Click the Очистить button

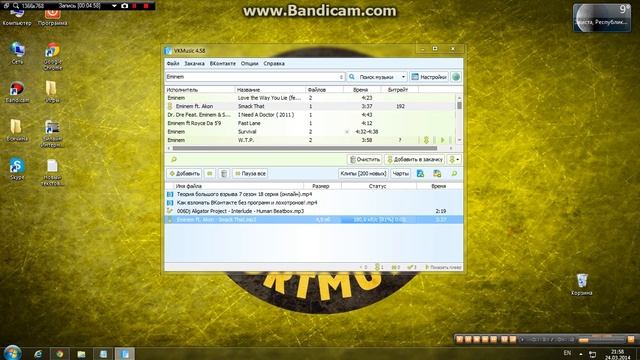[x=365, y=159]
